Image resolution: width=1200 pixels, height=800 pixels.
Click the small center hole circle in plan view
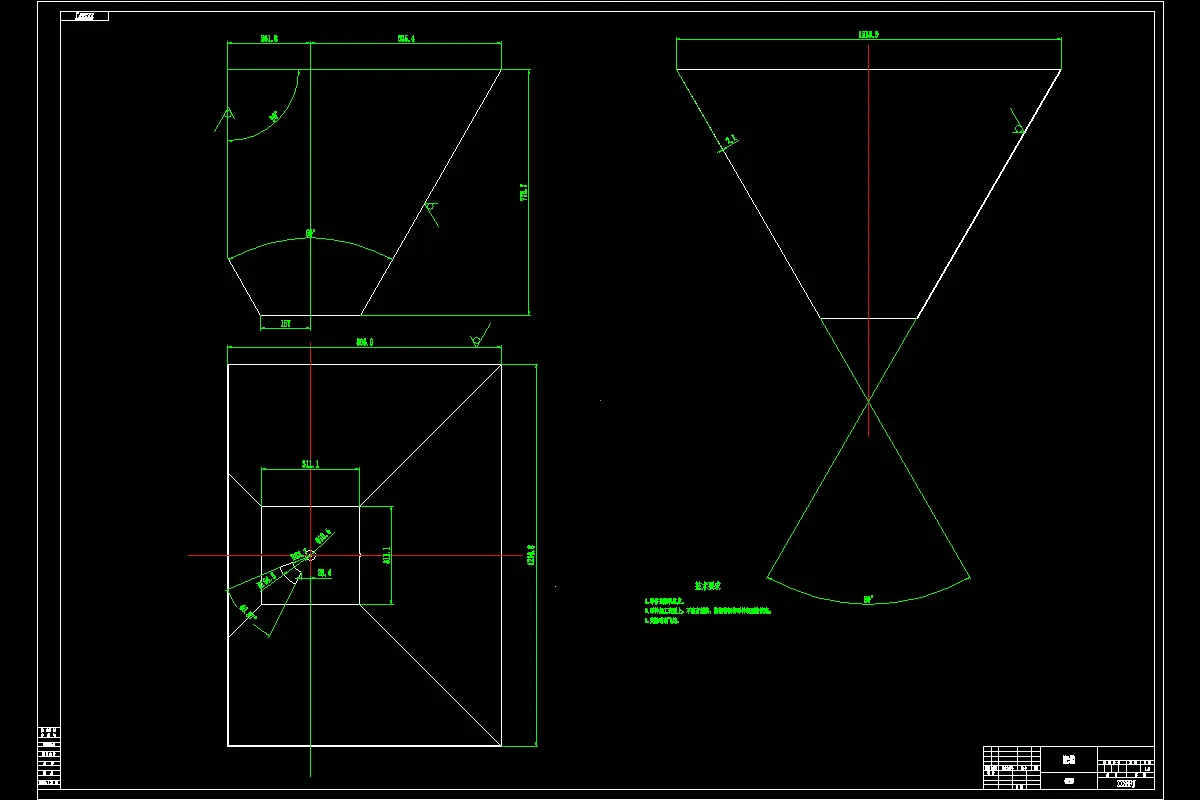point(310,555)
